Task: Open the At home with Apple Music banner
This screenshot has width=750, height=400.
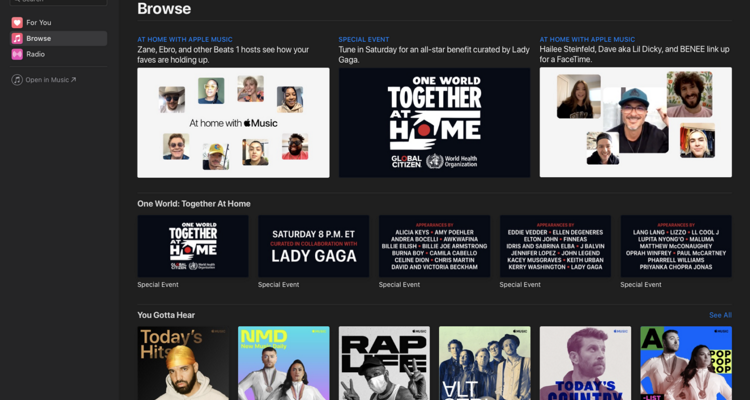Action: click(x=233, y=122)
